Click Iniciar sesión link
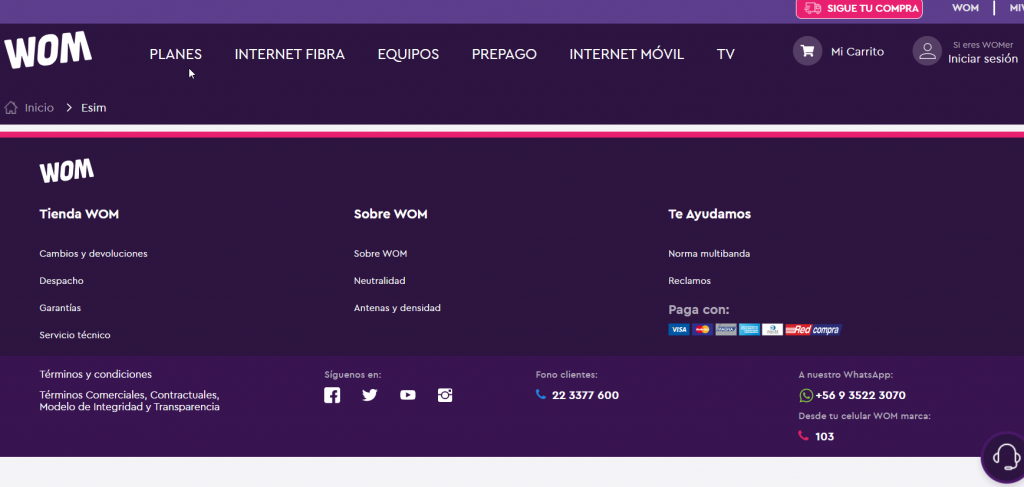Screen dimensions: 1024x487 [x=982, y=59]
